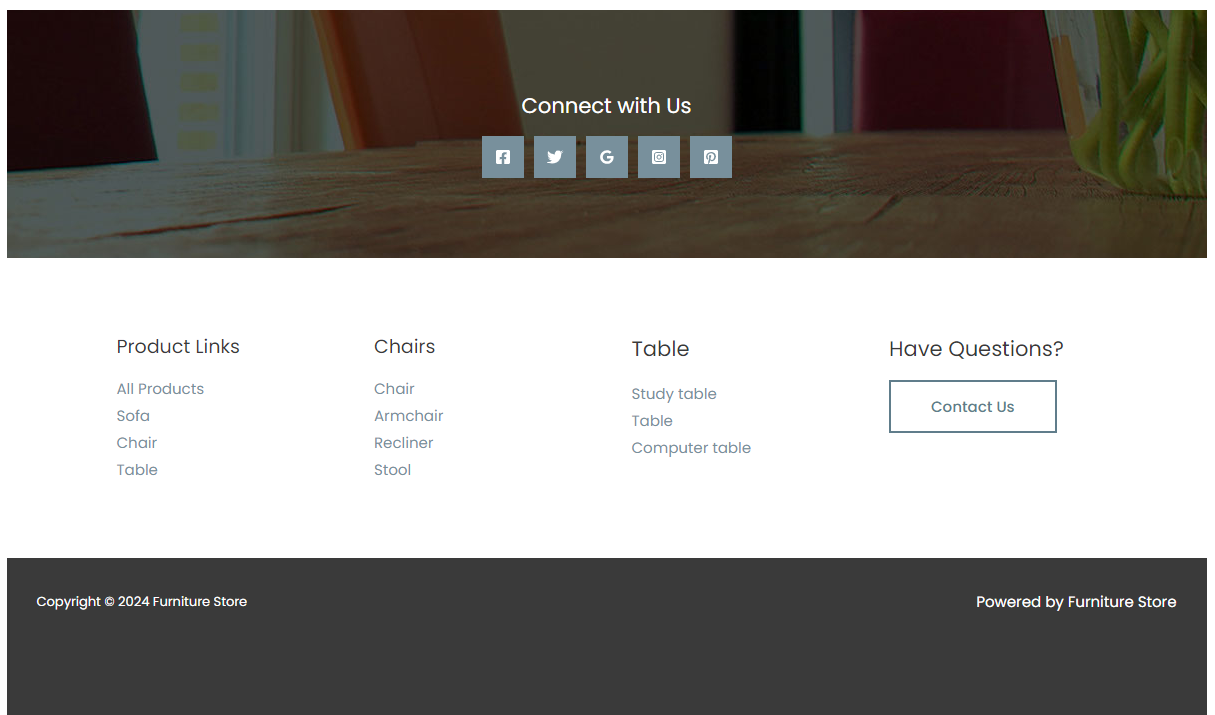Open Table link under Table heading
The image size is (1215, 715).
[x=652, y=421]
